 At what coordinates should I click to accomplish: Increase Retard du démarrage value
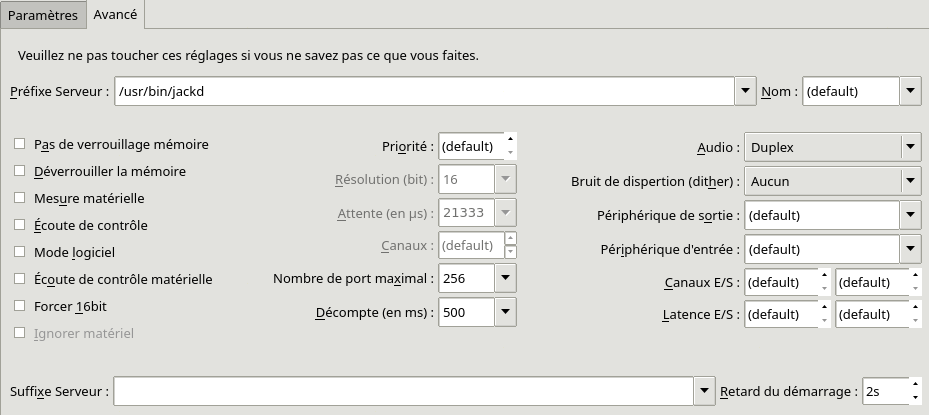point(913,384)
